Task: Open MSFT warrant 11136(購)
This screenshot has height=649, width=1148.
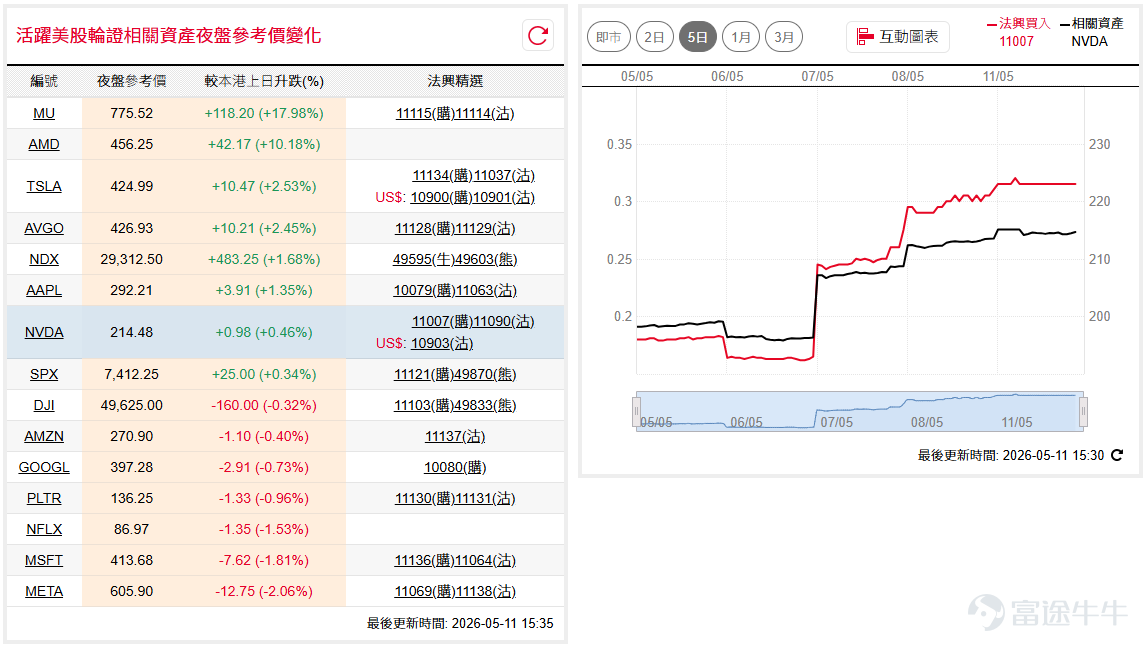Action: (425, 560)
